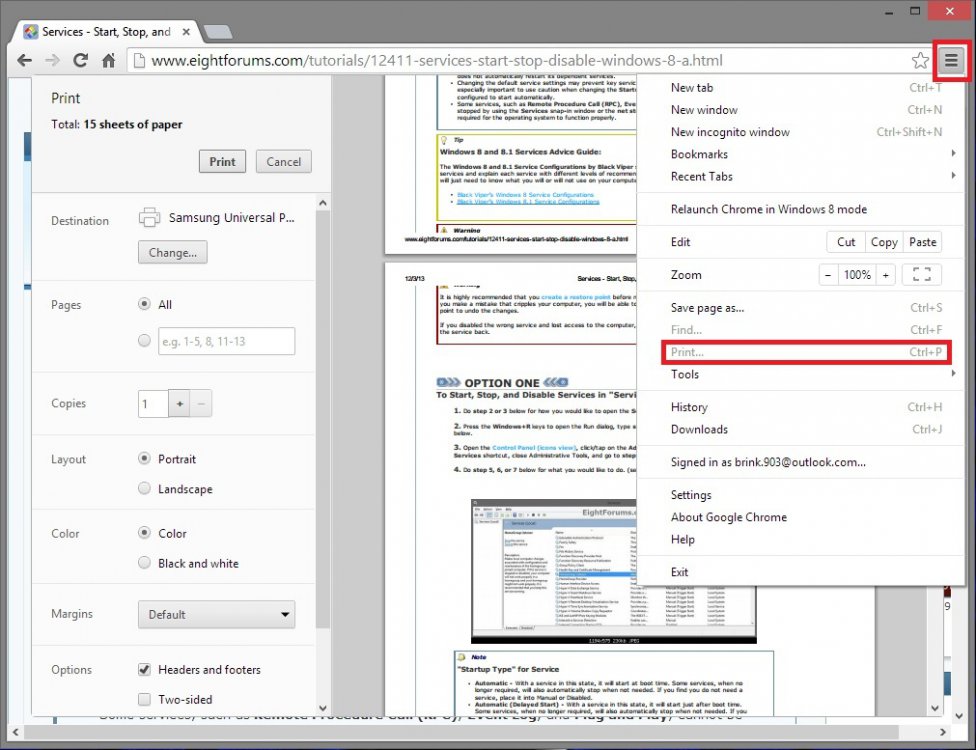Choose Save page as...
976x750 pixels.
point(800,307)
